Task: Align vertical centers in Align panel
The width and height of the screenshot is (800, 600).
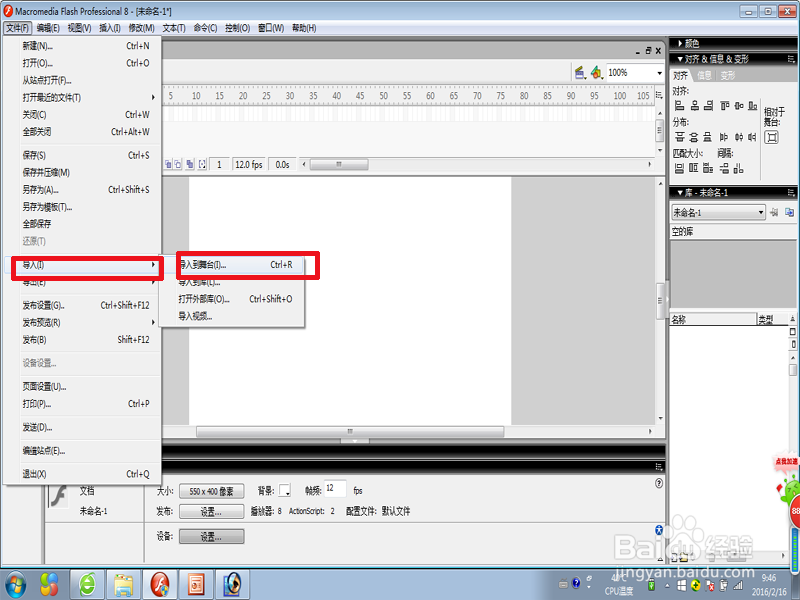Action: click(739, 106)
